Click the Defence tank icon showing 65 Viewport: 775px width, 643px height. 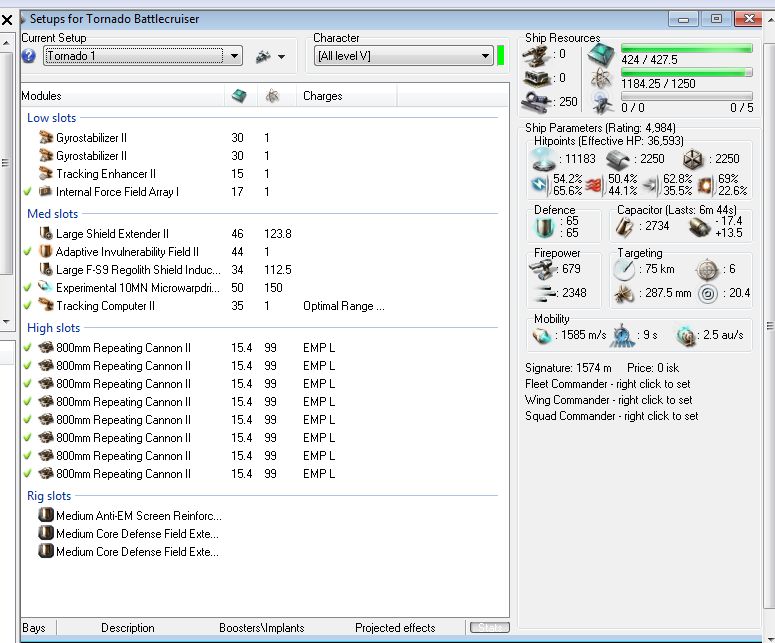544,227
